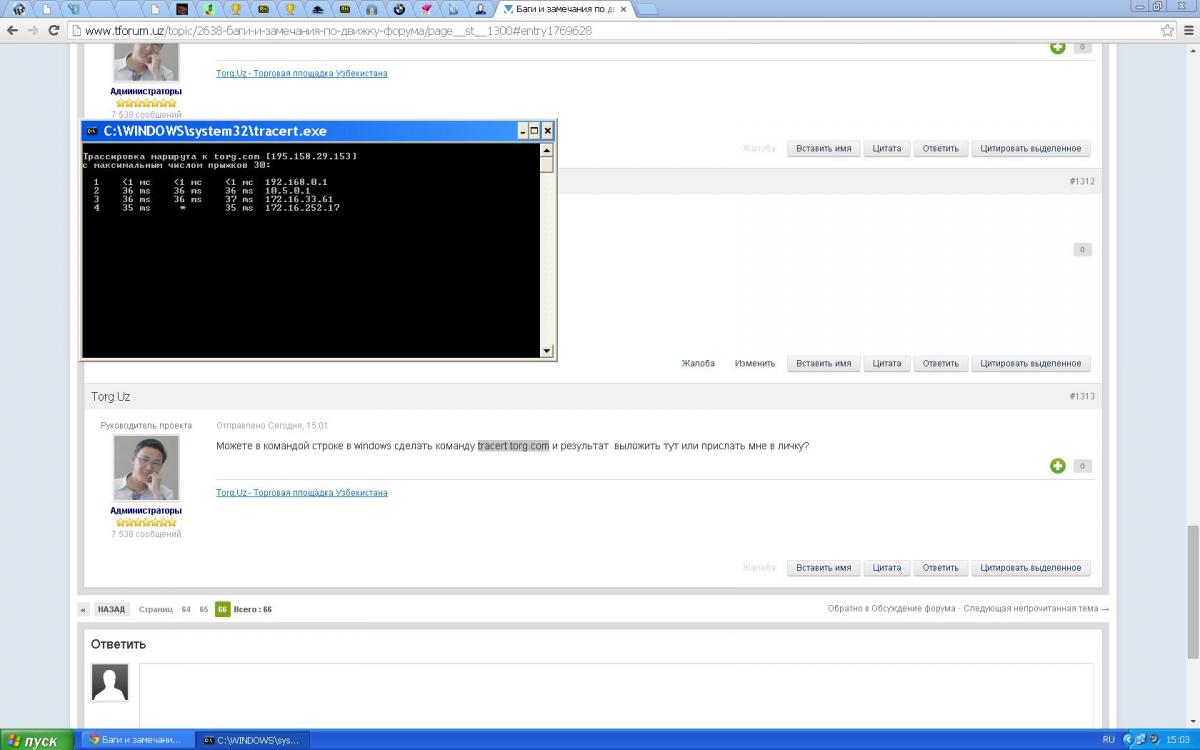The width and height of the screenshot is (1200, 750).
Task: Switch to the C:\WINDOWS taskbar item
Action: [252, 740]
